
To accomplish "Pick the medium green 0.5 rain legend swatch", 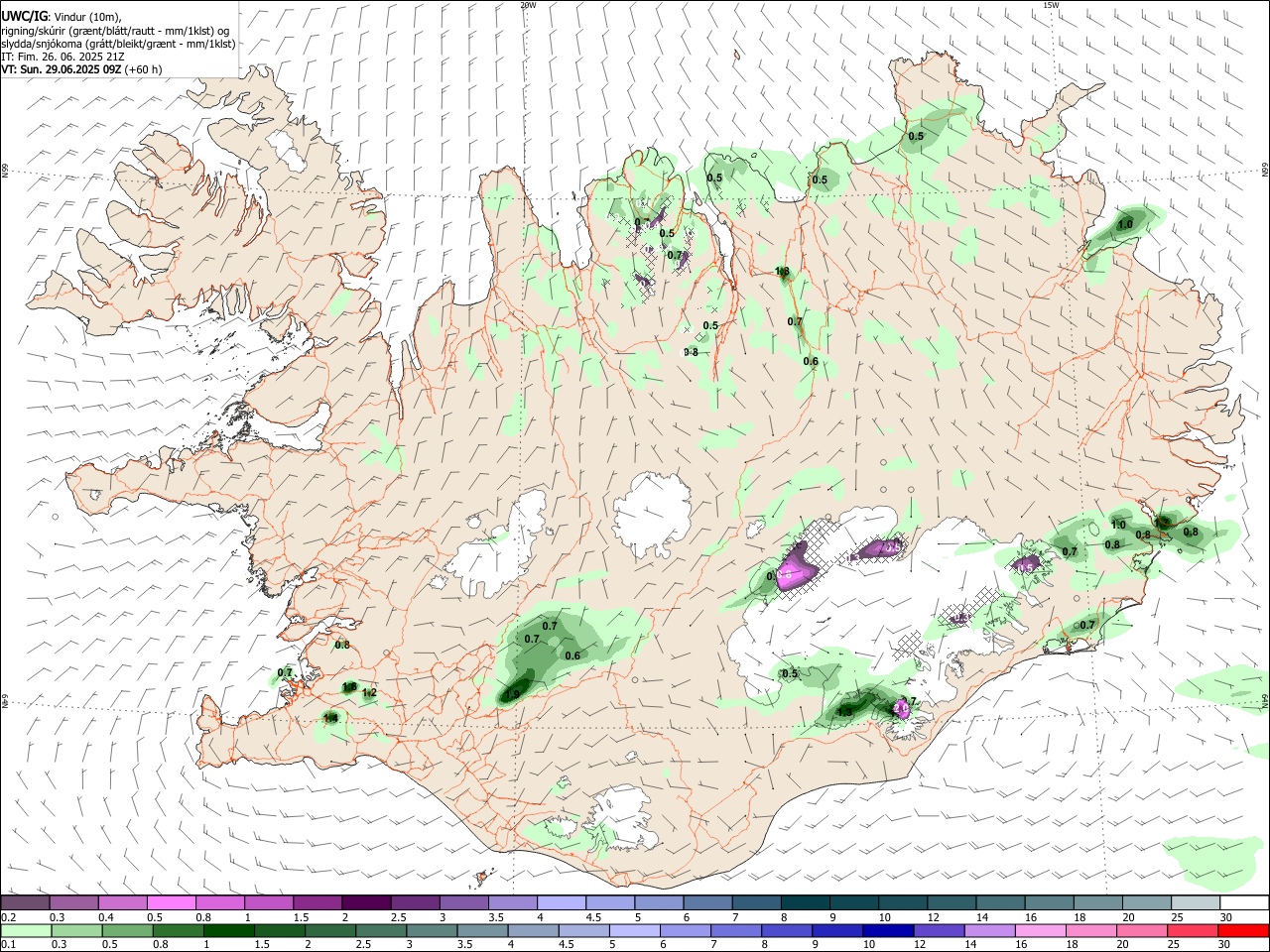I will [127, 930].
